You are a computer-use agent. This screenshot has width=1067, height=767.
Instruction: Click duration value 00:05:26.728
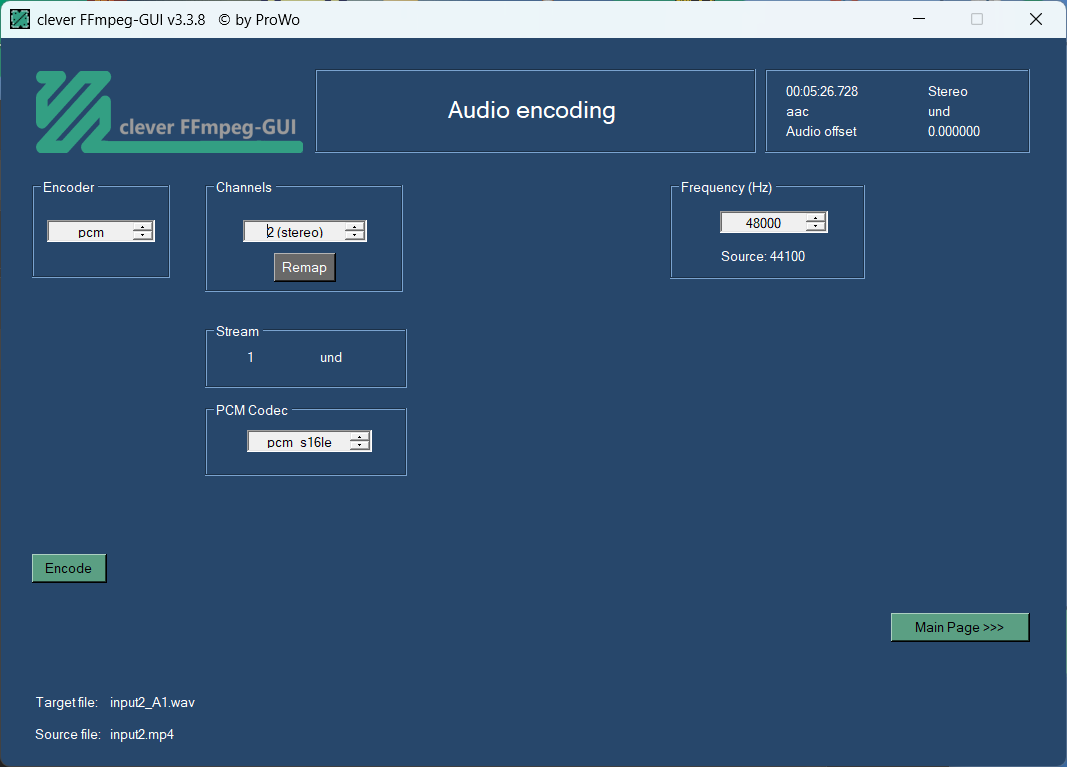point(821,91)
